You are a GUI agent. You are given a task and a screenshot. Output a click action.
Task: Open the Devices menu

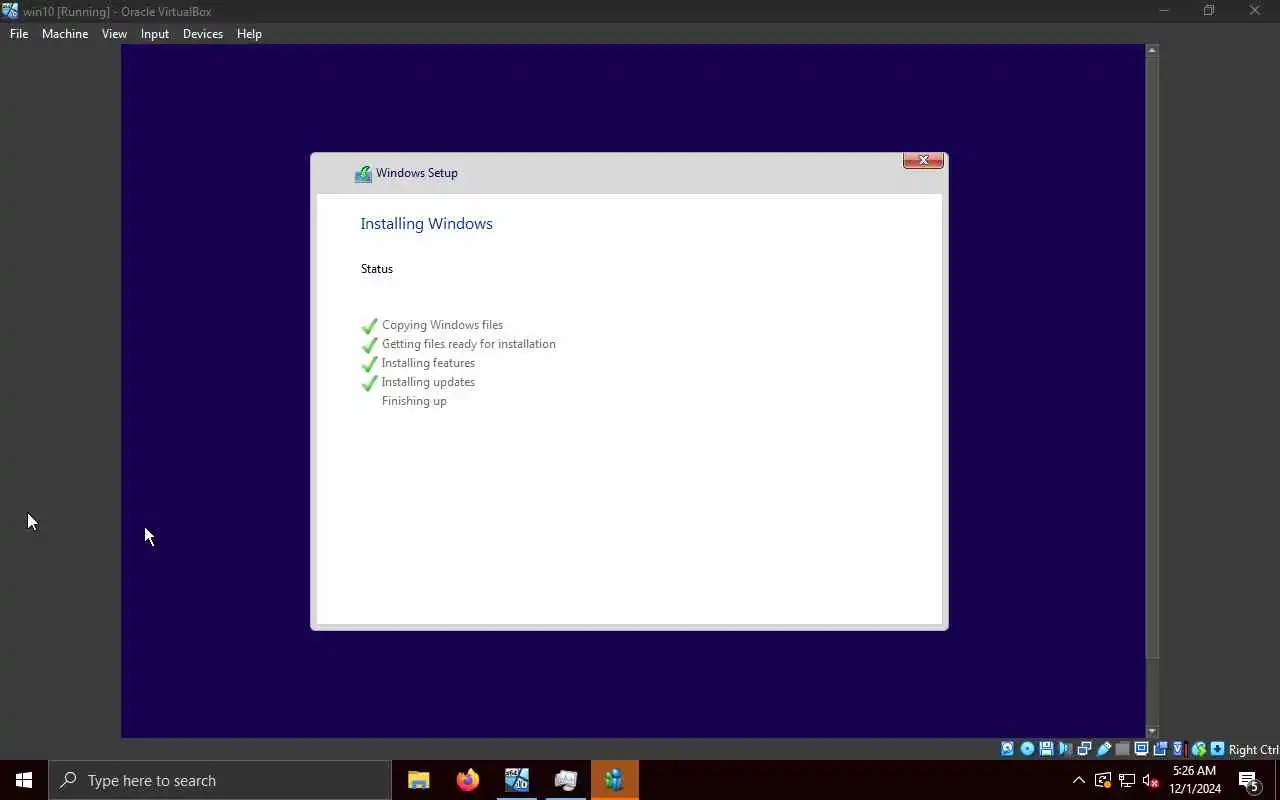[203, 33]
